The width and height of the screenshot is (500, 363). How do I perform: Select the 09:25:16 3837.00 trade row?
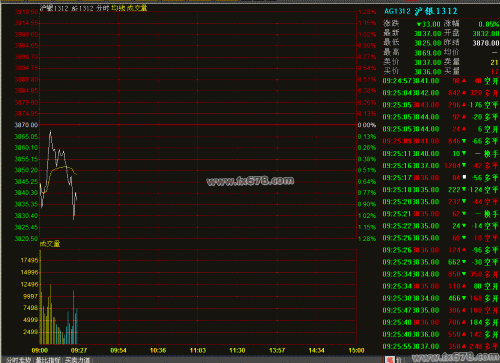(440, 165)
